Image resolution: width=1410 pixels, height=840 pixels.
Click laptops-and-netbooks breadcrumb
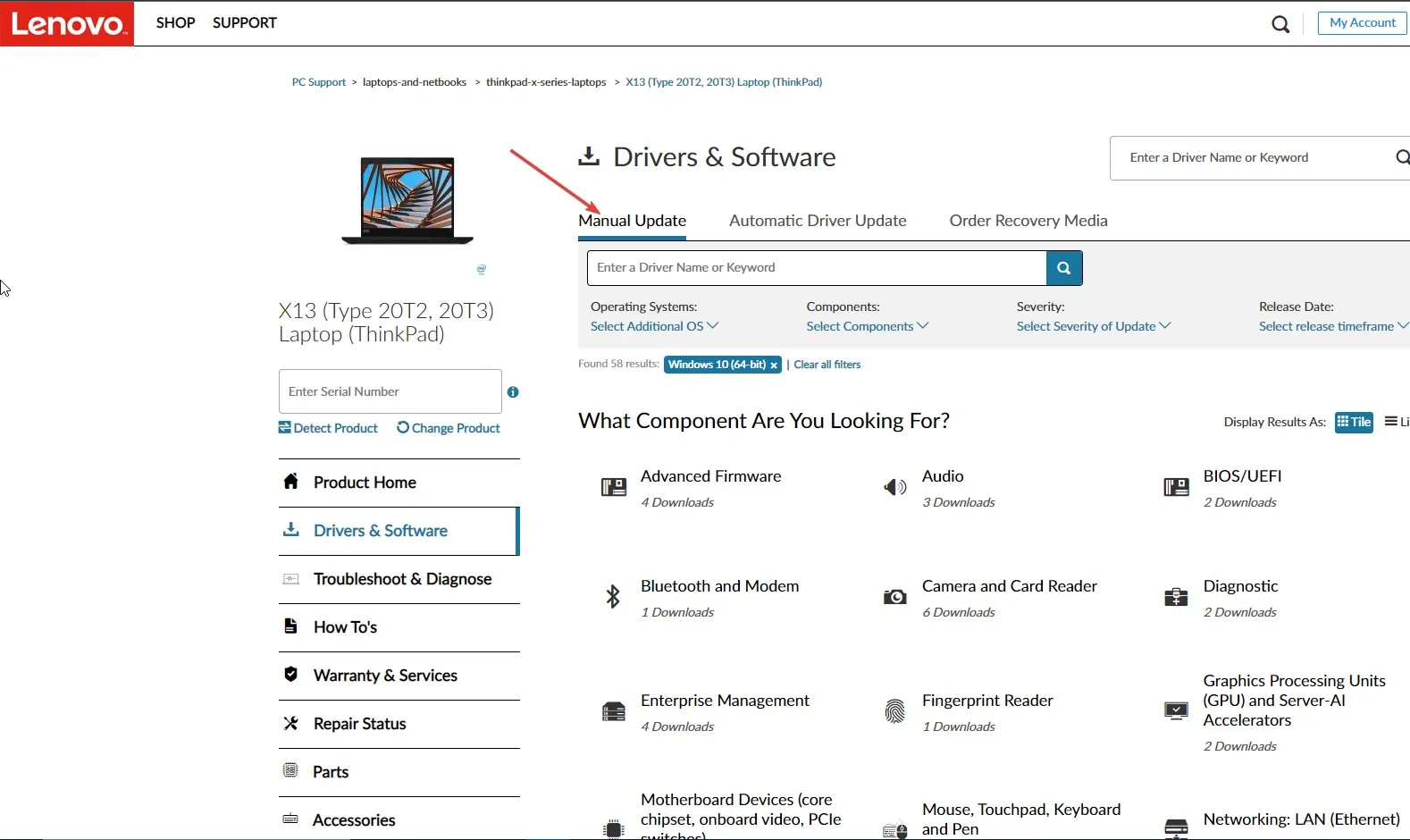pos(415,82)
